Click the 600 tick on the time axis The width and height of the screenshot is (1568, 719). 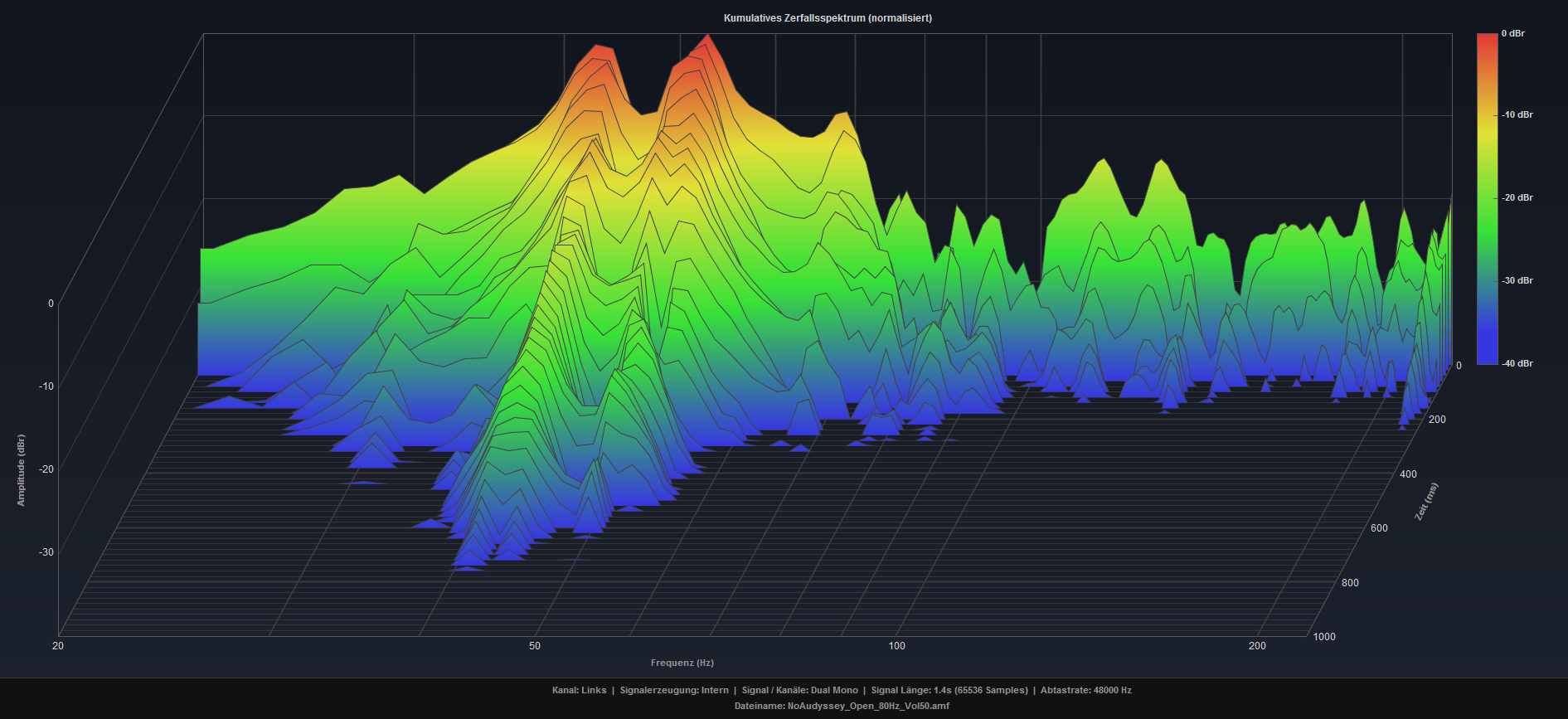(x=1379, y=528)
